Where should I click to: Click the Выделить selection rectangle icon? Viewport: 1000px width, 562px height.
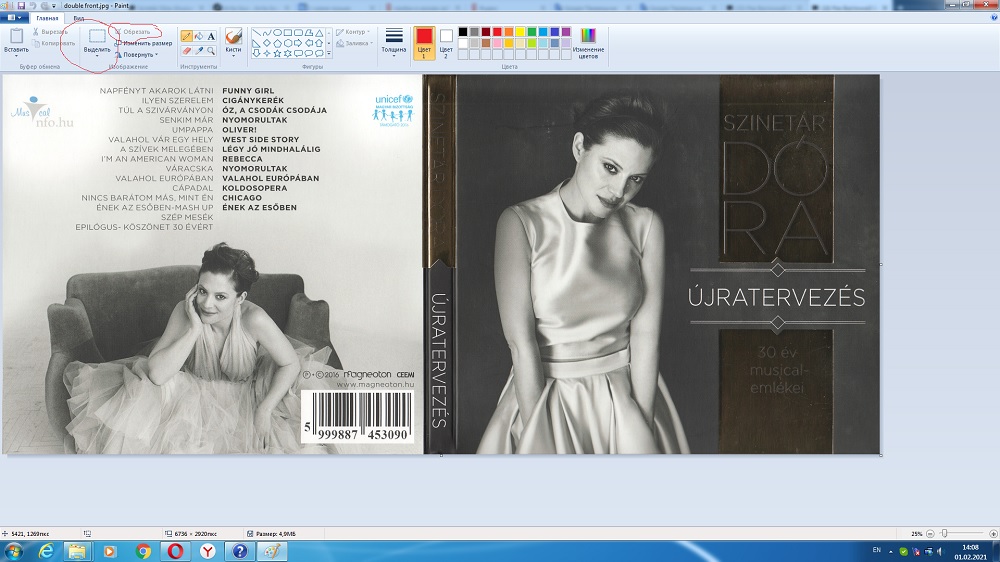tap(97, 36)
